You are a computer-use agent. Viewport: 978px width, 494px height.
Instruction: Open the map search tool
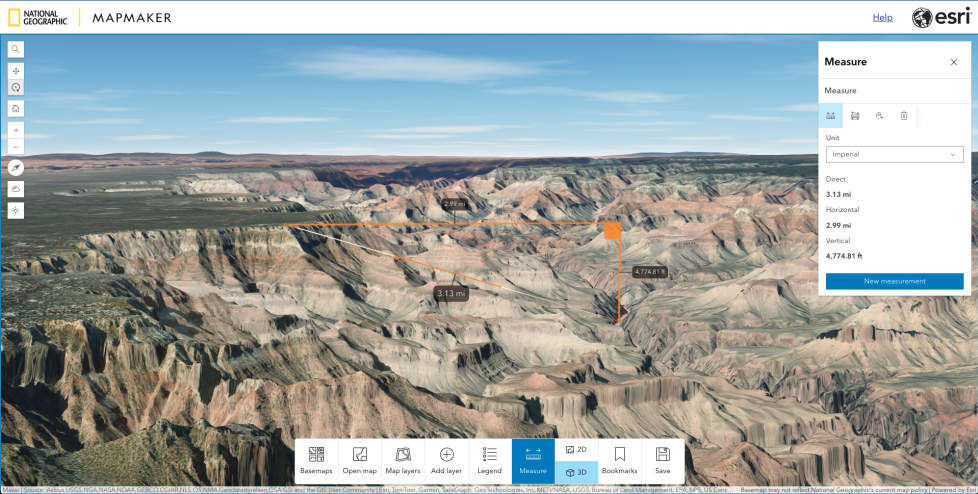[x=16, y=49]
